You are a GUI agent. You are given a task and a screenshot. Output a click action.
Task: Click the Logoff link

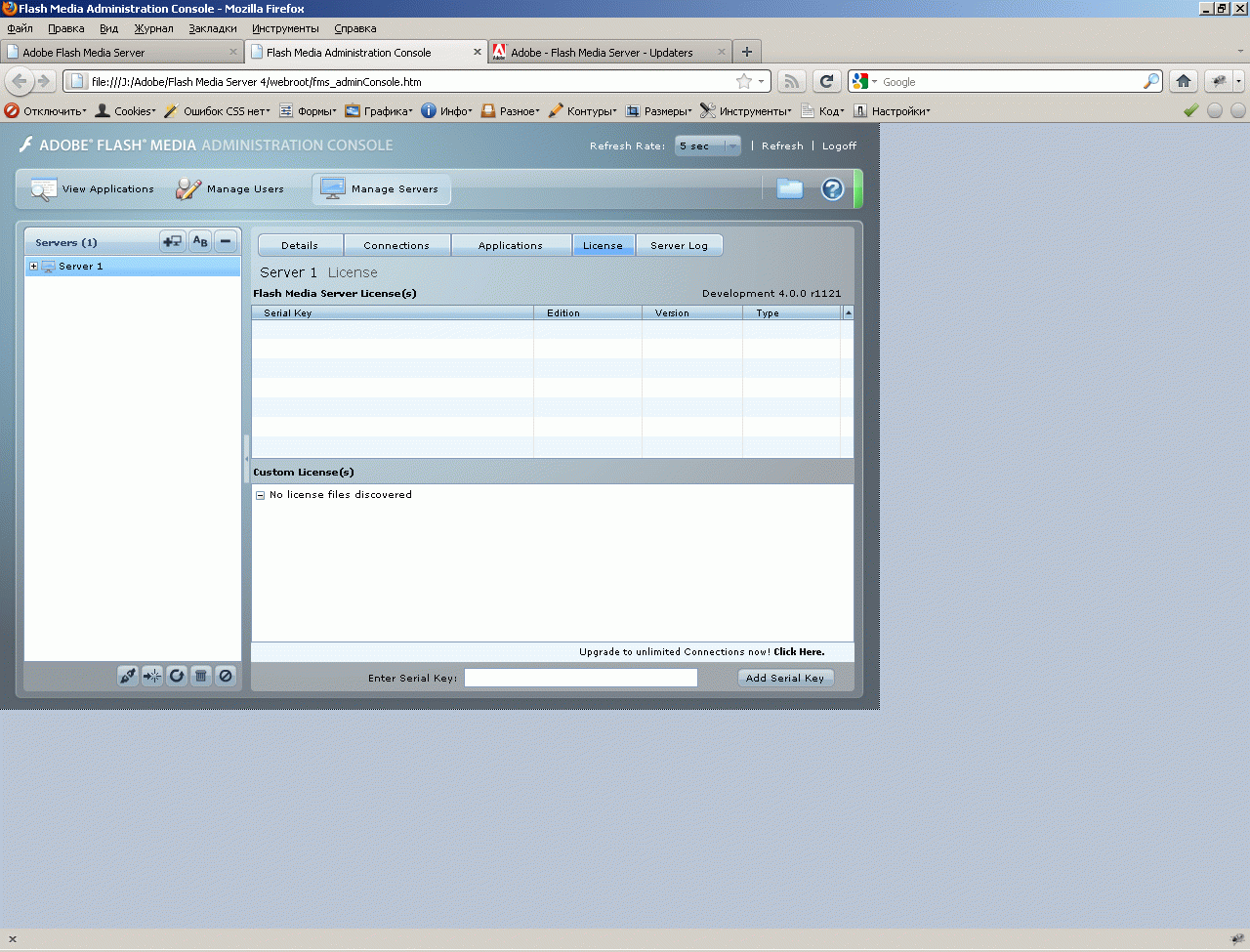click(839, 145)
